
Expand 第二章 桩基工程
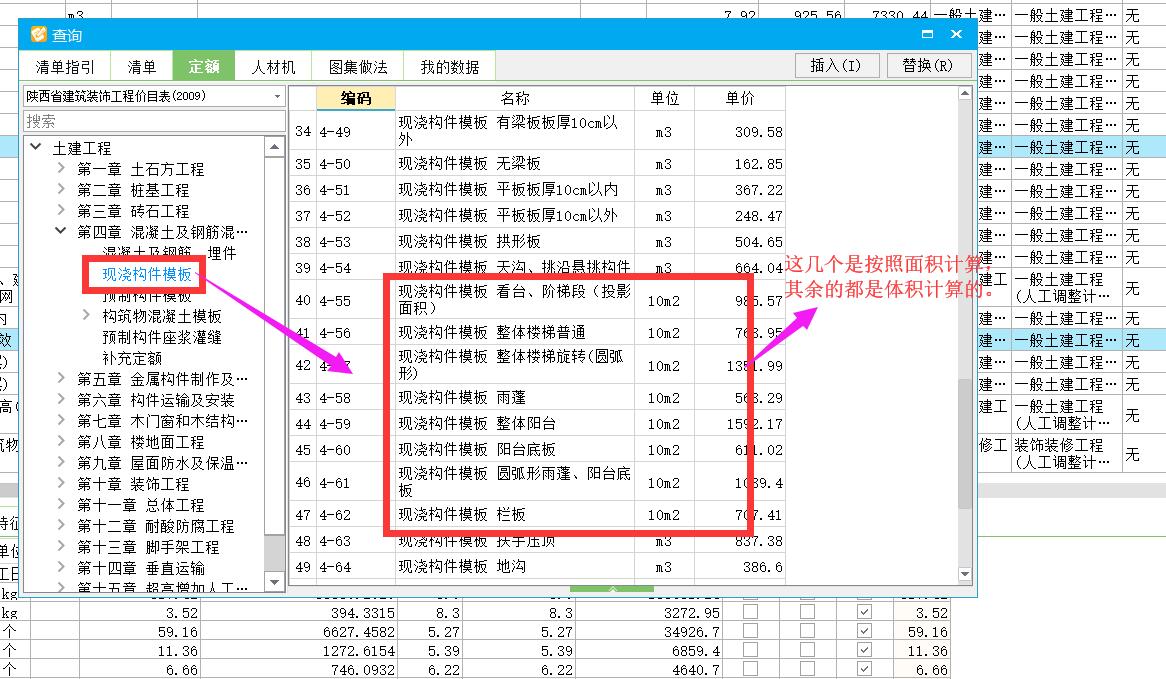(61, 189)
